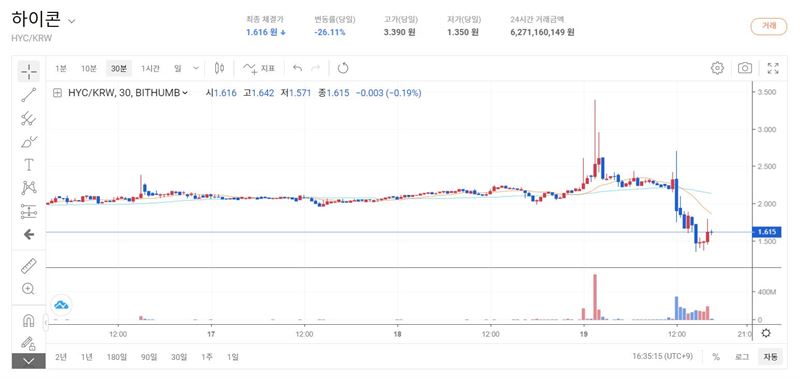Set the range to 30일
Image resolution: width=800 pixels, height=378 pixels.
click(x=180, y=357)
